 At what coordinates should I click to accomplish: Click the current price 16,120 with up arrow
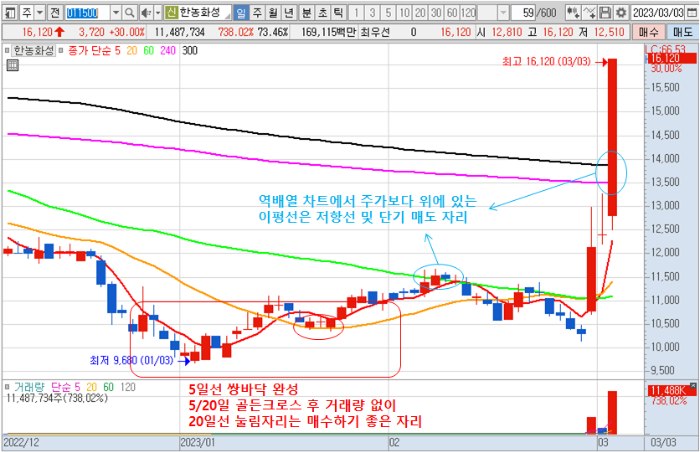pyautogui.click(x=43, y=32)
